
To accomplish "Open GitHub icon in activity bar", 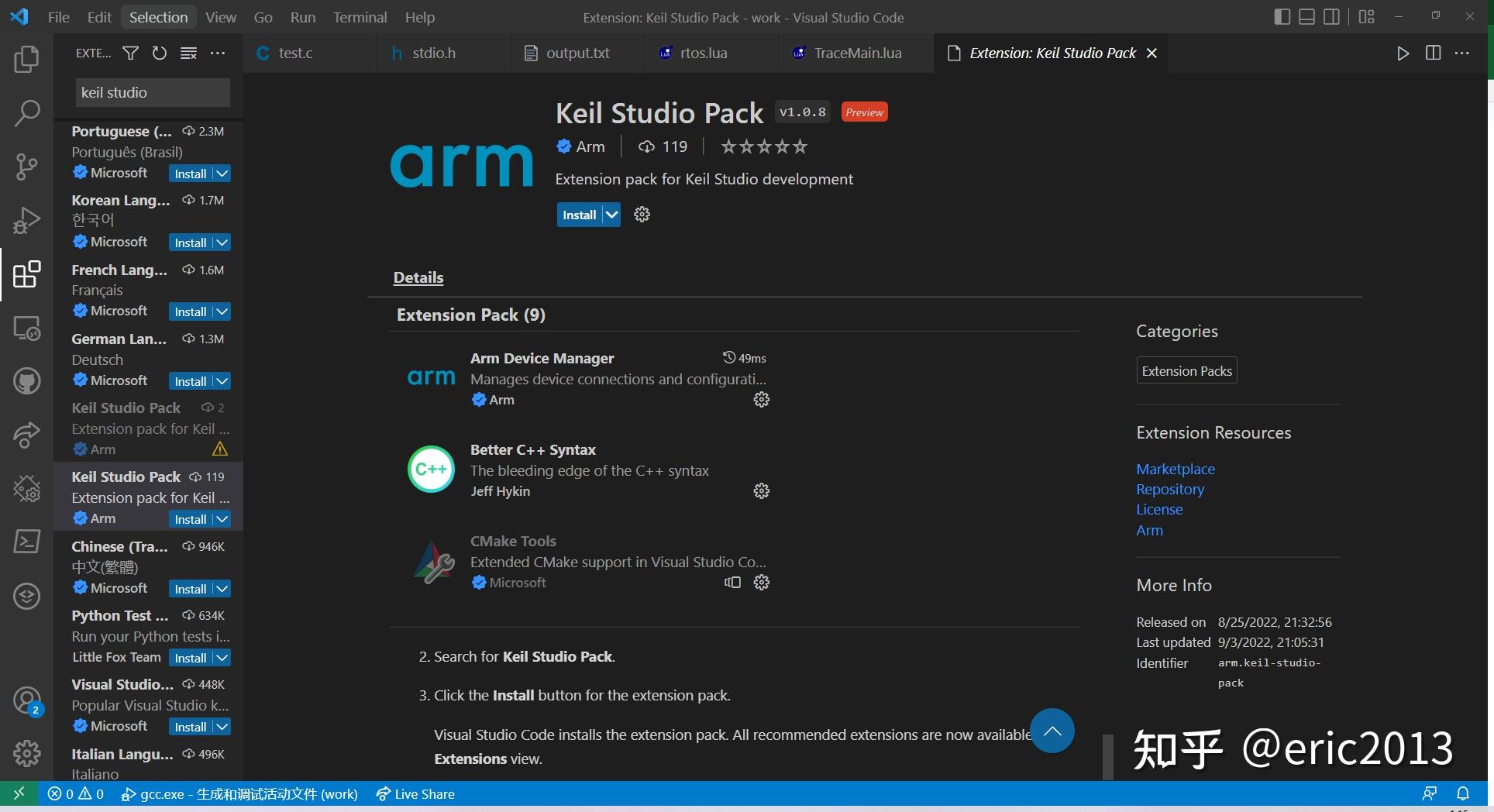I will pos(26,381).
